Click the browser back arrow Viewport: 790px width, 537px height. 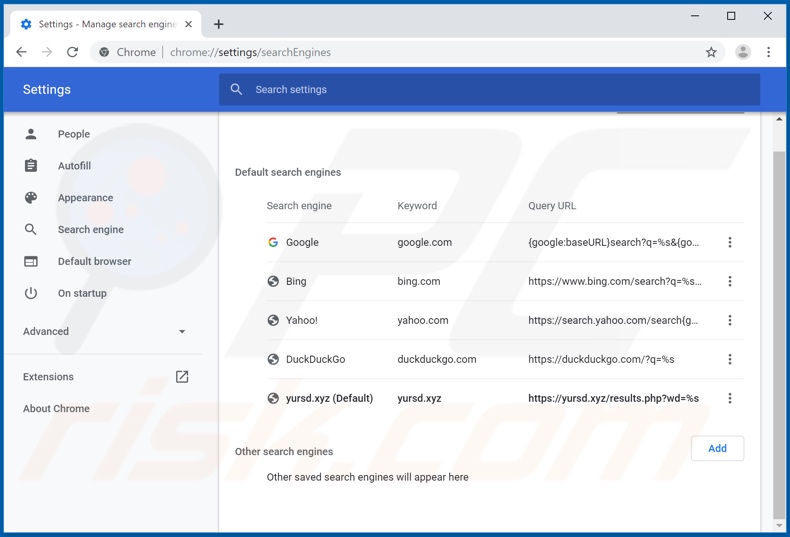pos(21,52)
